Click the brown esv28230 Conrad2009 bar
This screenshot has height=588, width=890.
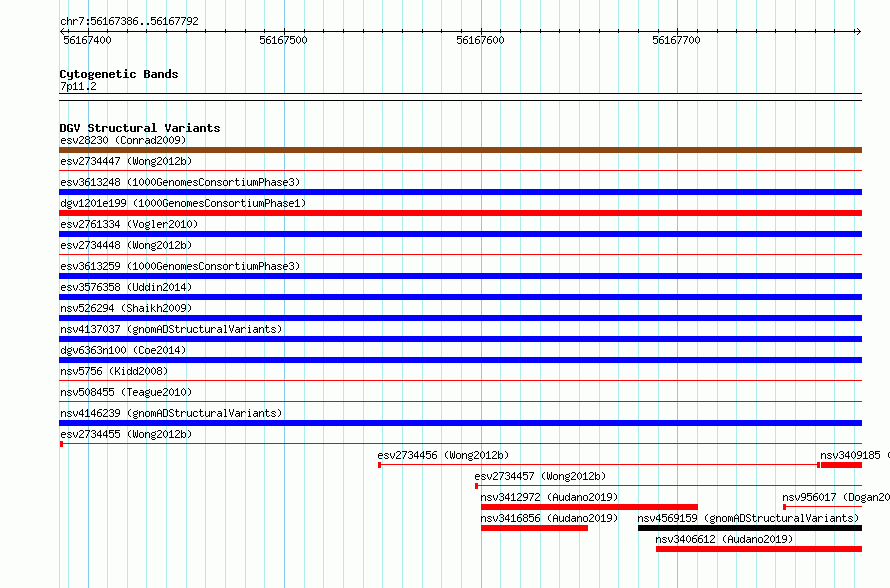tap(460, 150)
